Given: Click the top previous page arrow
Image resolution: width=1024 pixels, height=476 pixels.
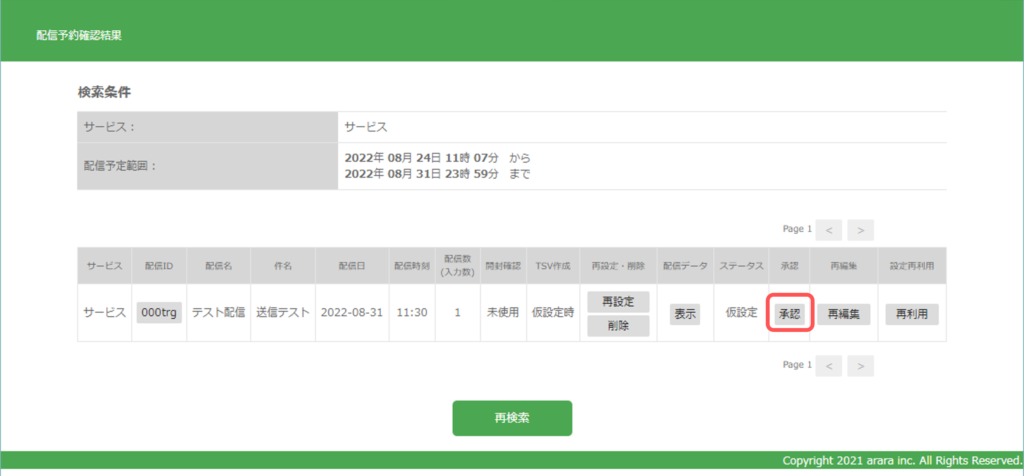Looking at the screenshot, I should tap(829, 230).
